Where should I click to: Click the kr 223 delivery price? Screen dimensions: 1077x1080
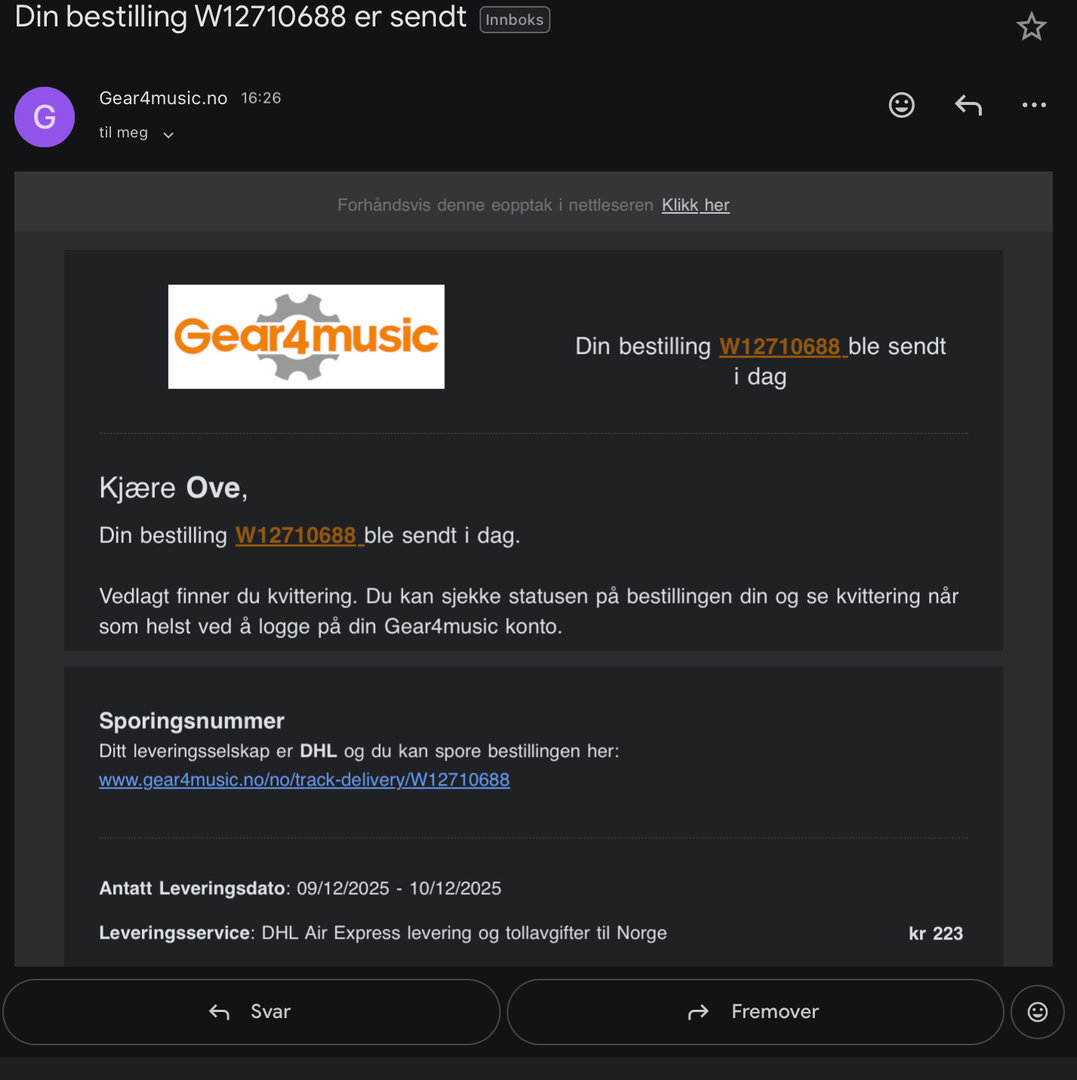(x=935, y=933)
